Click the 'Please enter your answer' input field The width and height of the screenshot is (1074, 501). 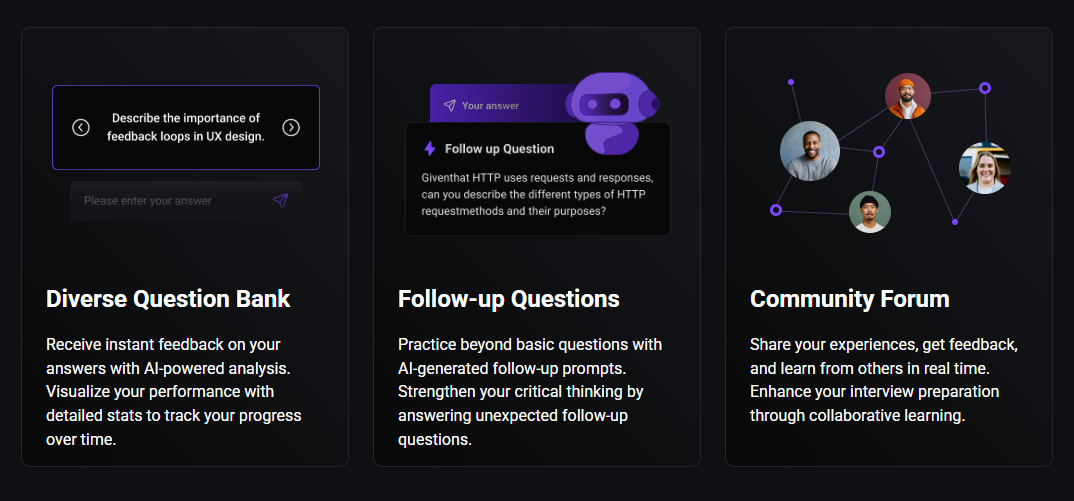point(186,201)
